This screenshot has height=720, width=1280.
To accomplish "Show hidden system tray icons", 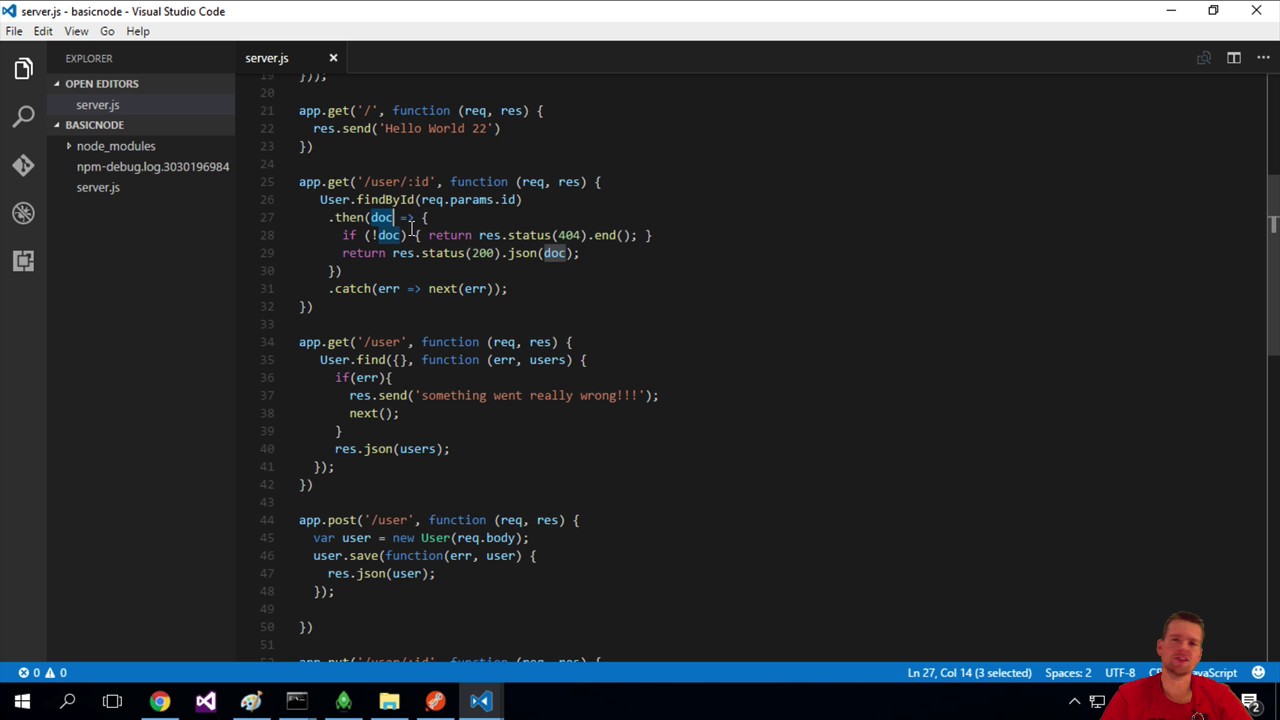I will (1074, 702).
